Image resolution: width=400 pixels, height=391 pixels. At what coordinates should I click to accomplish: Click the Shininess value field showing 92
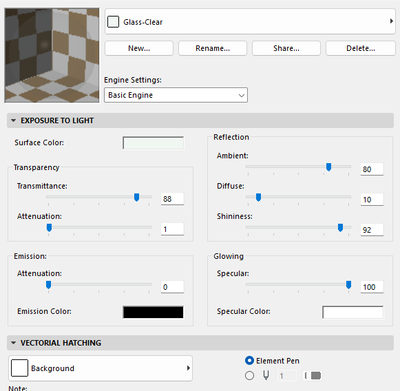tap(372, 230)
